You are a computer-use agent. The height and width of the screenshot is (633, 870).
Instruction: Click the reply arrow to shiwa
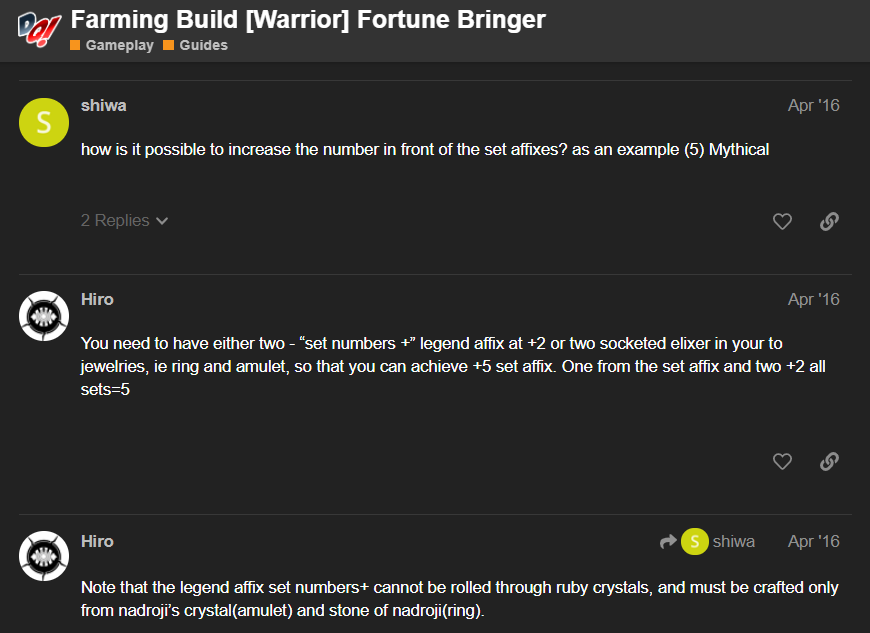click(x=668, y=541)
